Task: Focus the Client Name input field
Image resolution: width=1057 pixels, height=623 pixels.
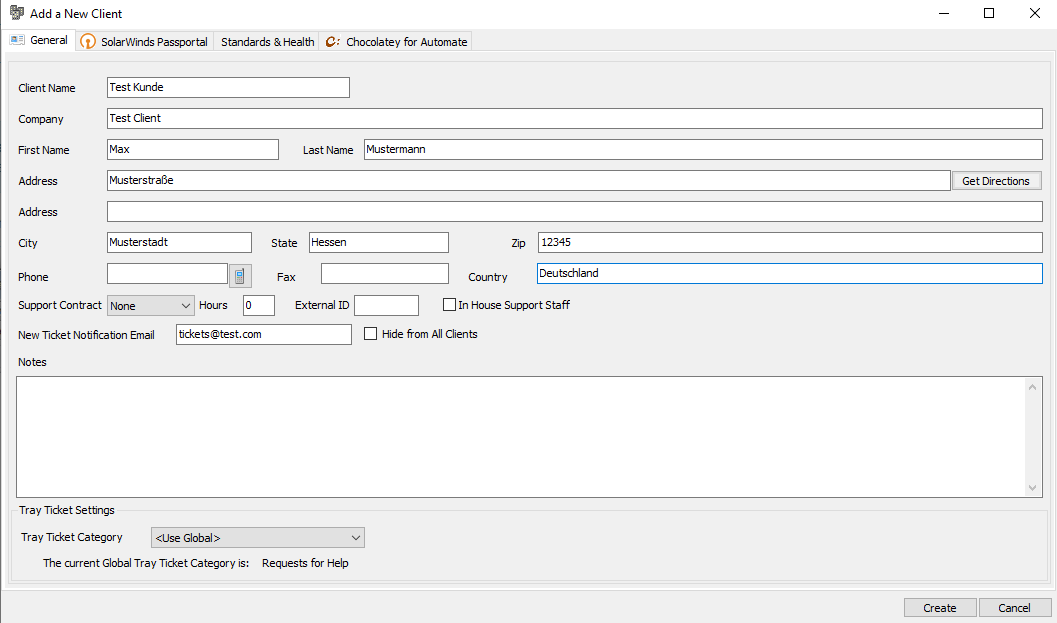Action: coord(228,88)
